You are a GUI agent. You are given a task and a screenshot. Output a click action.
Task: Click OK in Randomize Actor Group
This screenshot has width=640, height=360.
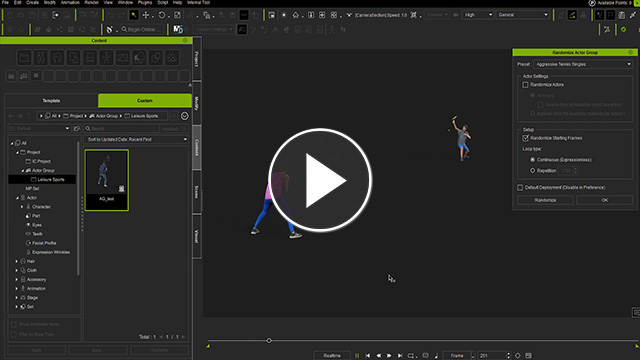click(x=604, y=200)
